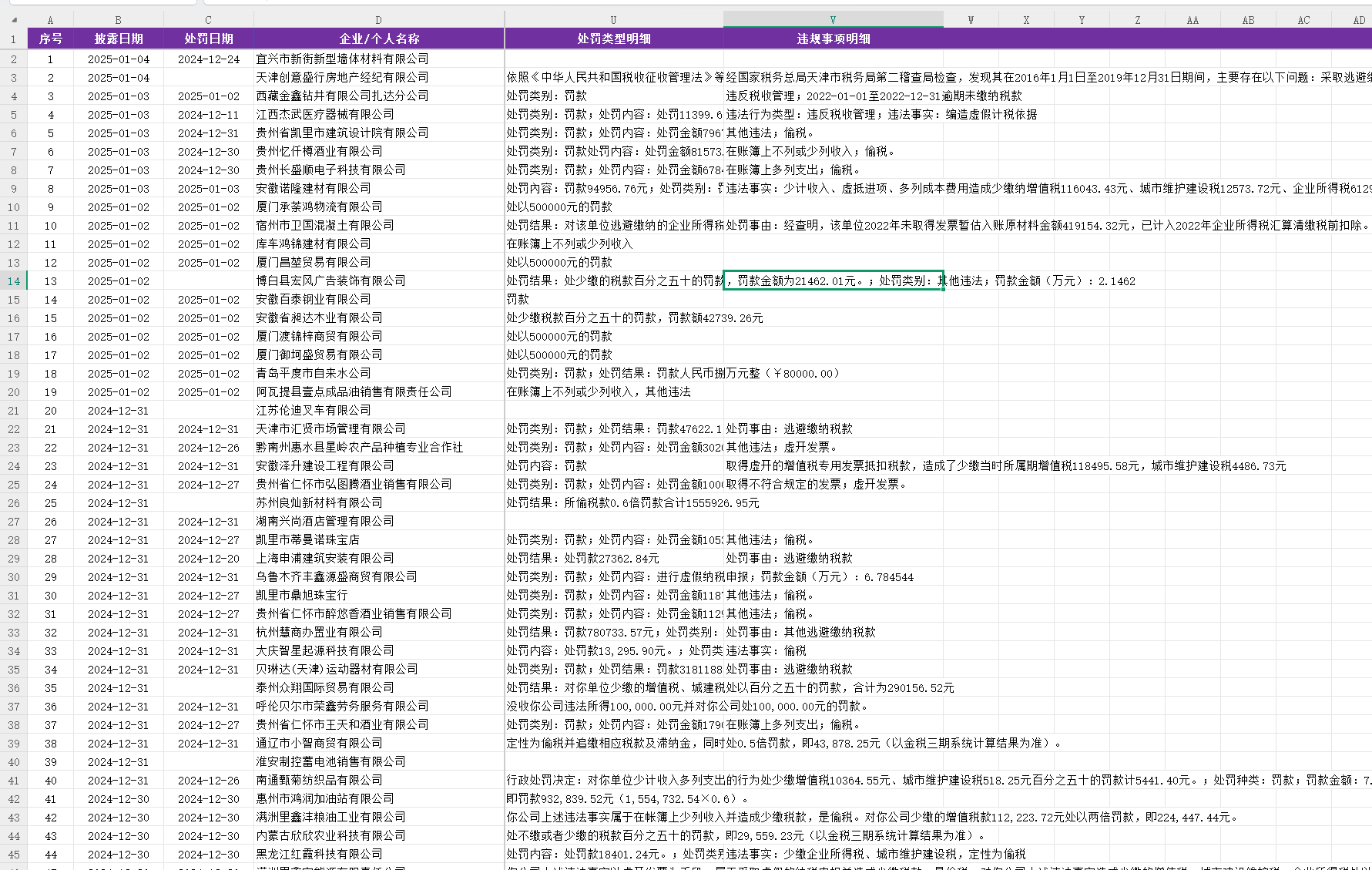Select the cell 通辽市小智商贸有限公司
1372x870 pixels.
[378, 744]
